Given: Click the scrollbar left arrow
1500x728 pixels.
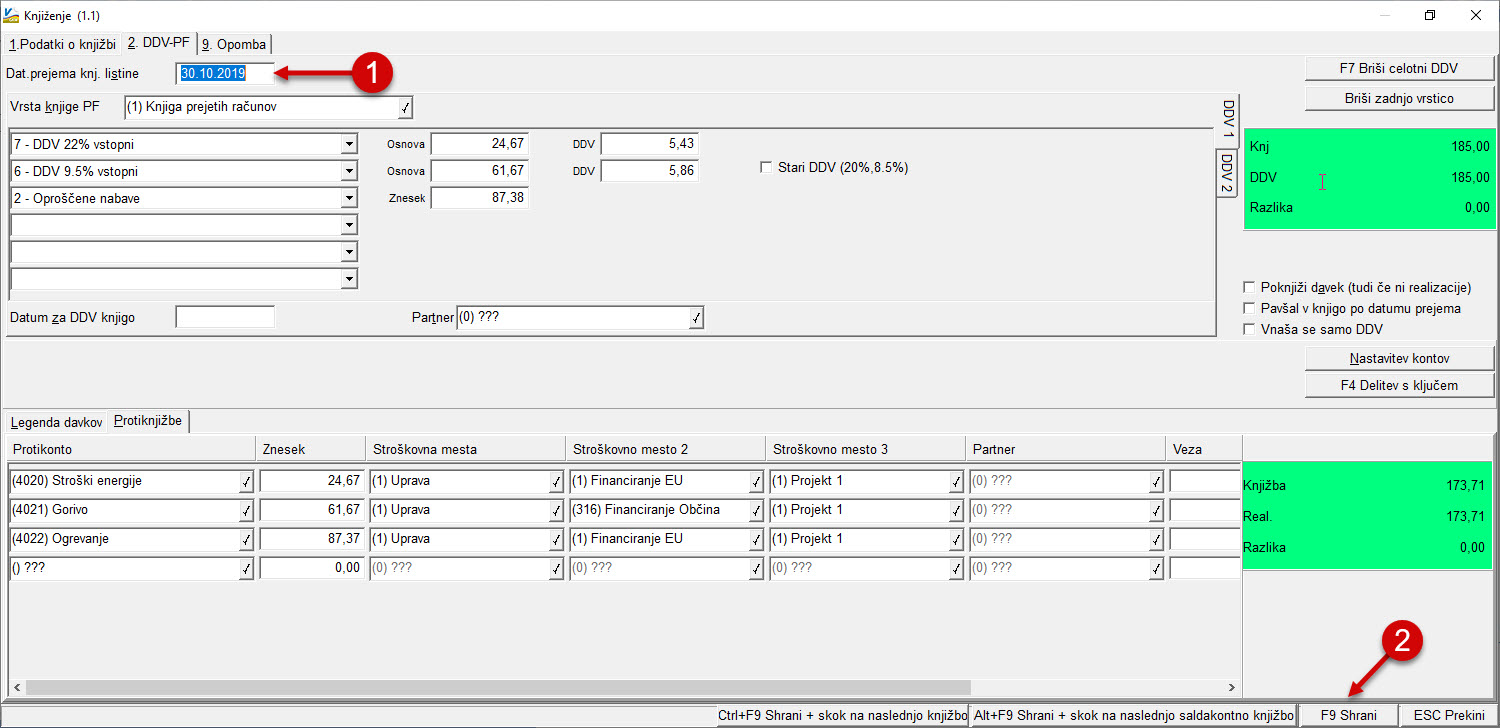Looking at the screenshot, I should [x=17, y=688].
